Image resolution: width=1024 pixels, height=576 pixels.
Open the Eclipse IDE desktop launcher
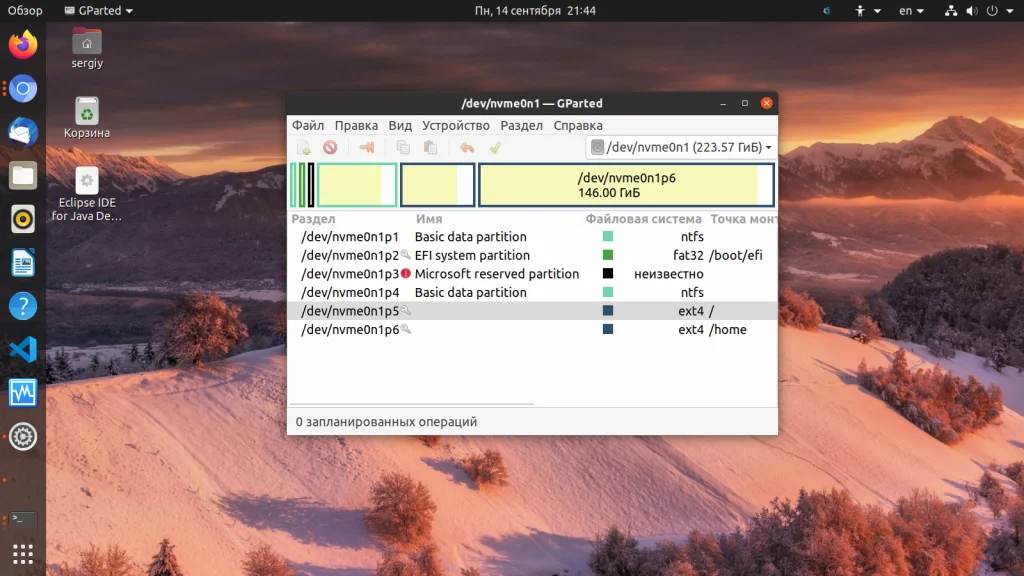pyautogui.click(x=87, y=194)
